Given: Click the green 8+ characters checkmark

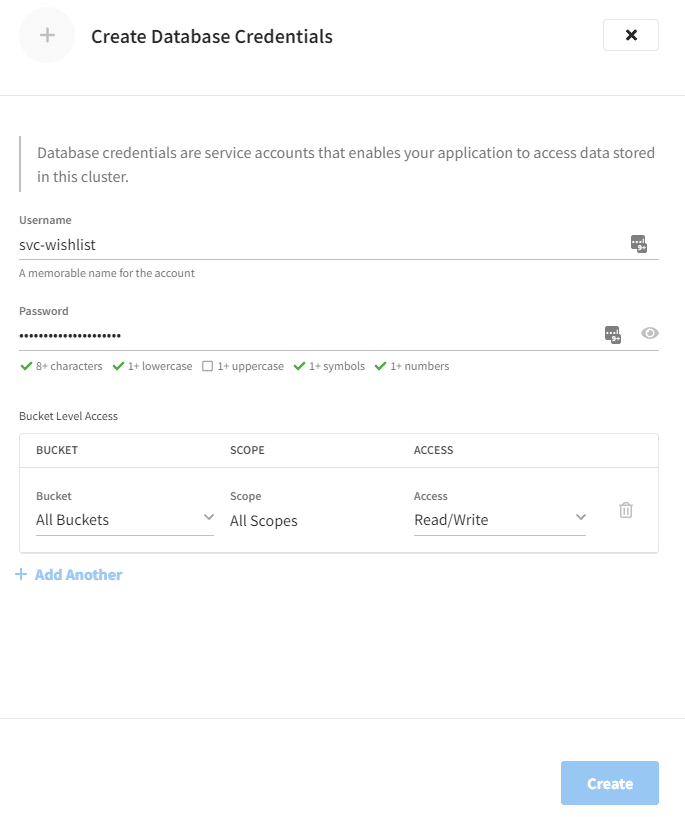Looking at the screenshot, I should 28,366.
